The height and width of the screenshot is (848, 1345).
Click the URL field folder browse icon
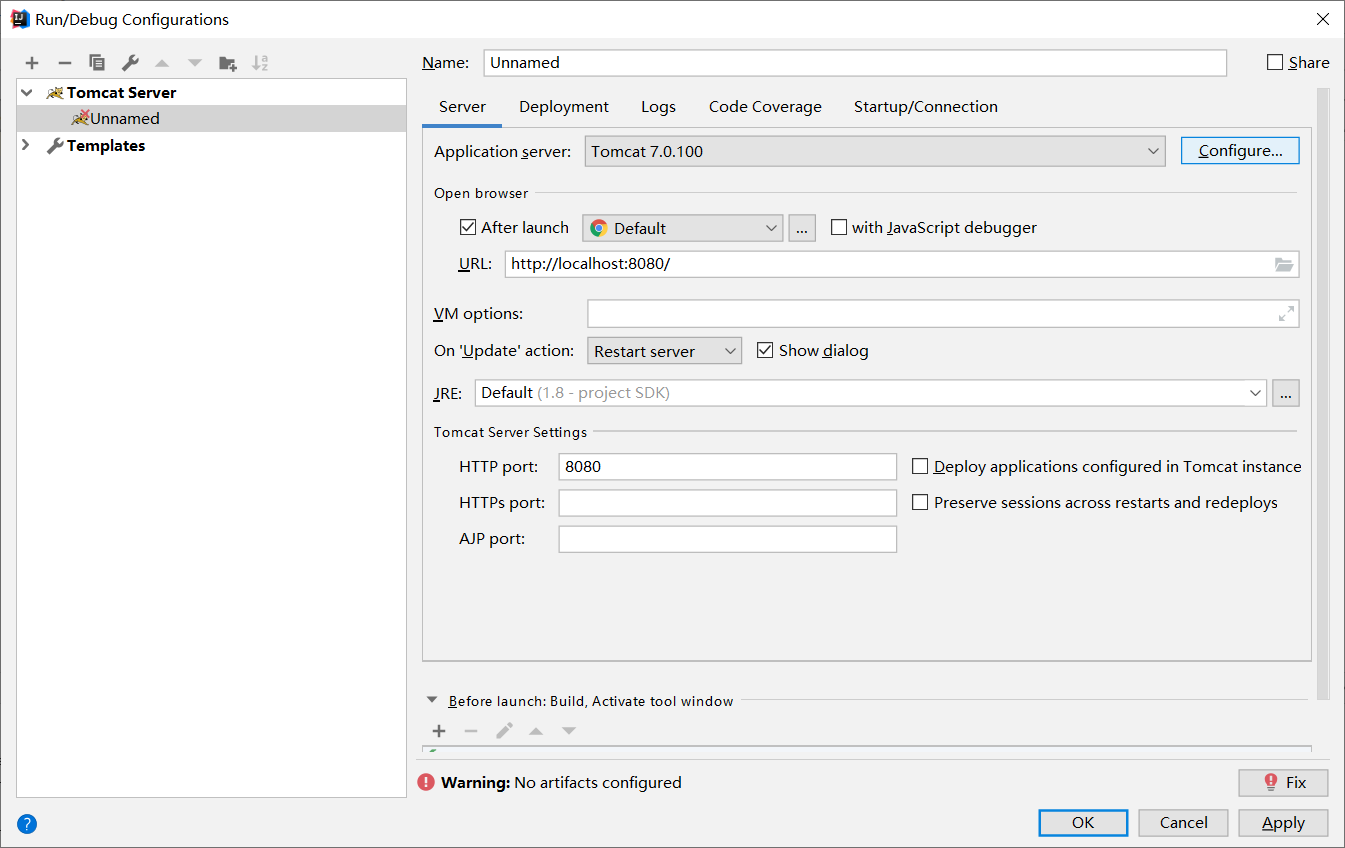click(1284, 264)
